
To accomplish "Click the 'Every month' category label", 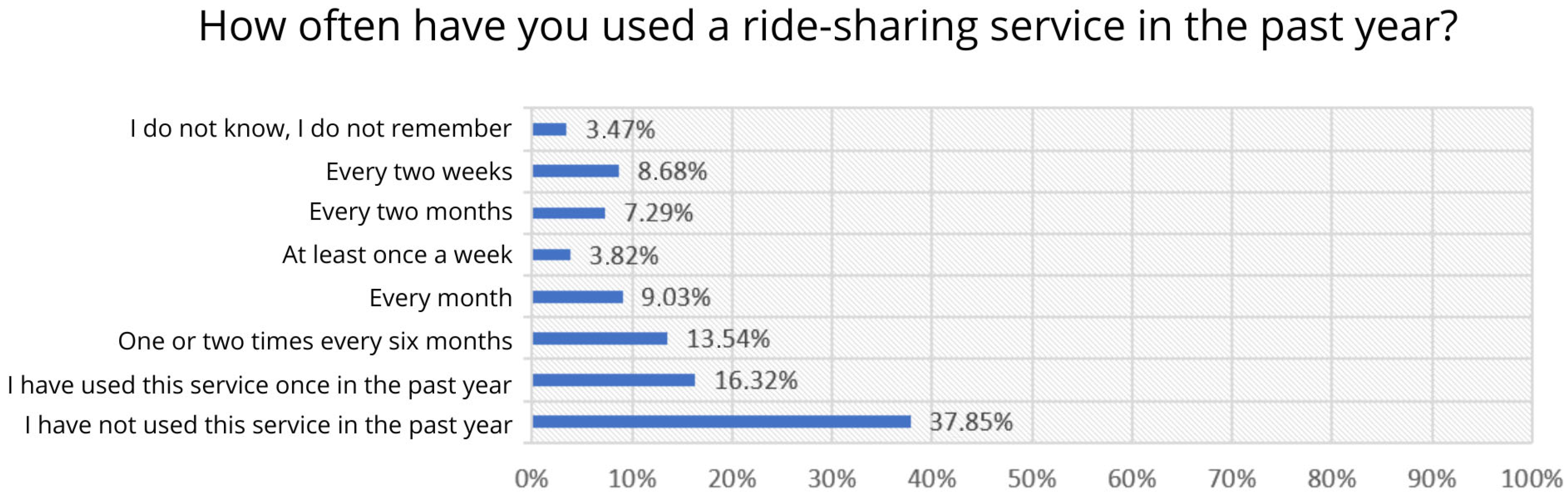I will click(x=440, y=298).
